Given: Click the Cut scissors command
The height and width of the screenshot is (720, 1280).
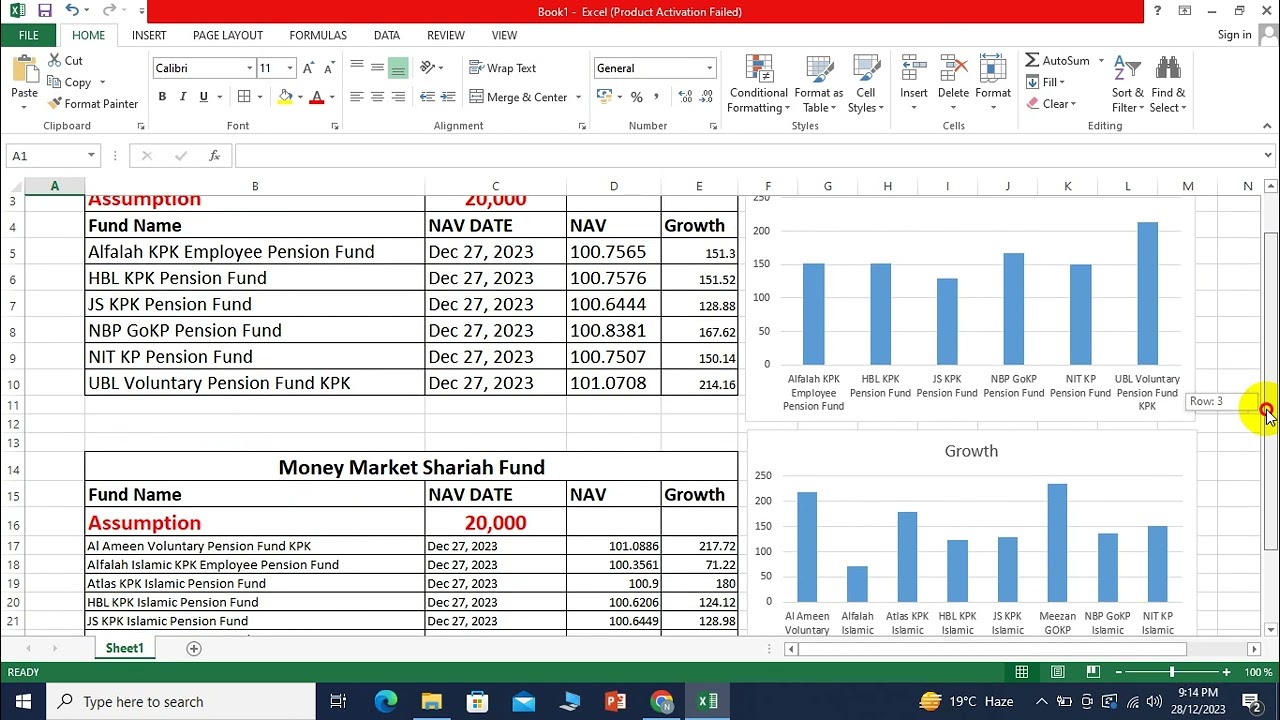Looking at the screenshot, I should click(x=66, y=61).
